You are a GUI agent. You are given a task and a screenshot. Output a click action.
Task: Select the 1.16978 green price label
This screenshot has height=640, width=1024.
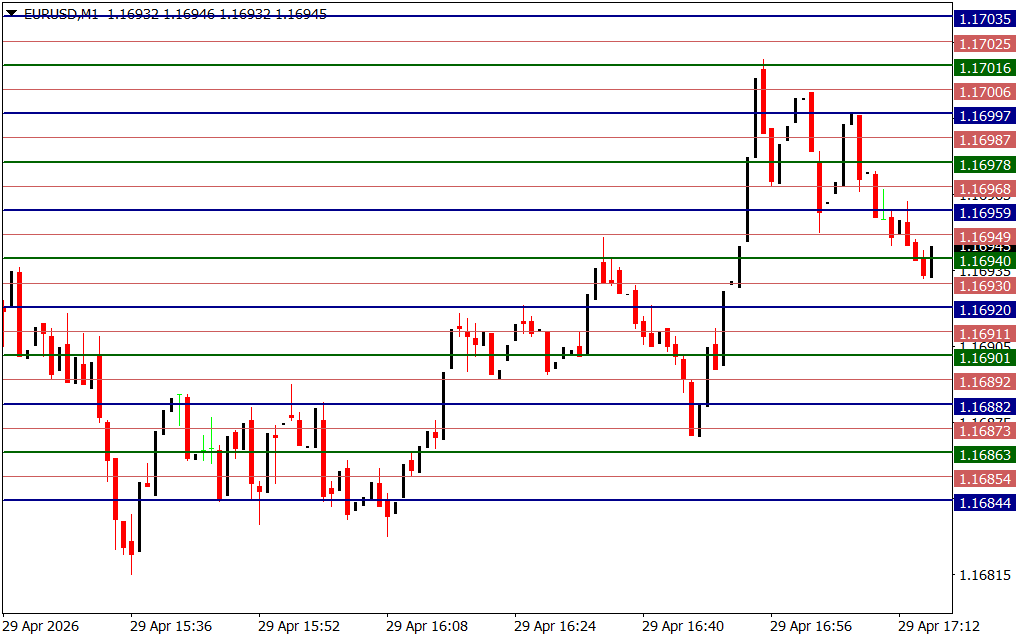[985, 165]
